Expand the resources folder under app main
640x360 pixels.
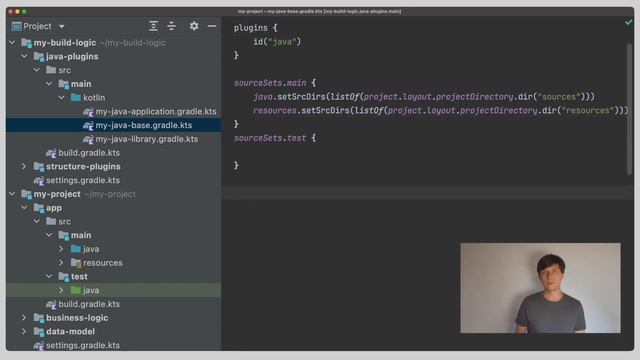pyautogui.click(x=61, y=263)
